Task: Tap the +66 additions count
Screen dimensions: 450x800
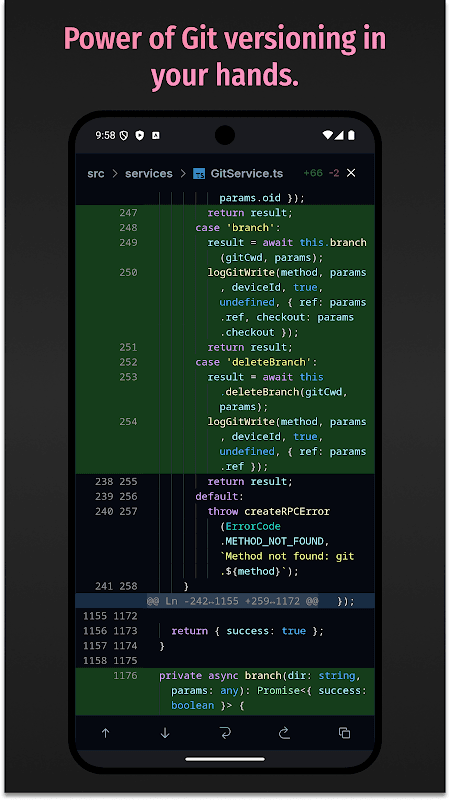Action: click(x=313, y=173)
